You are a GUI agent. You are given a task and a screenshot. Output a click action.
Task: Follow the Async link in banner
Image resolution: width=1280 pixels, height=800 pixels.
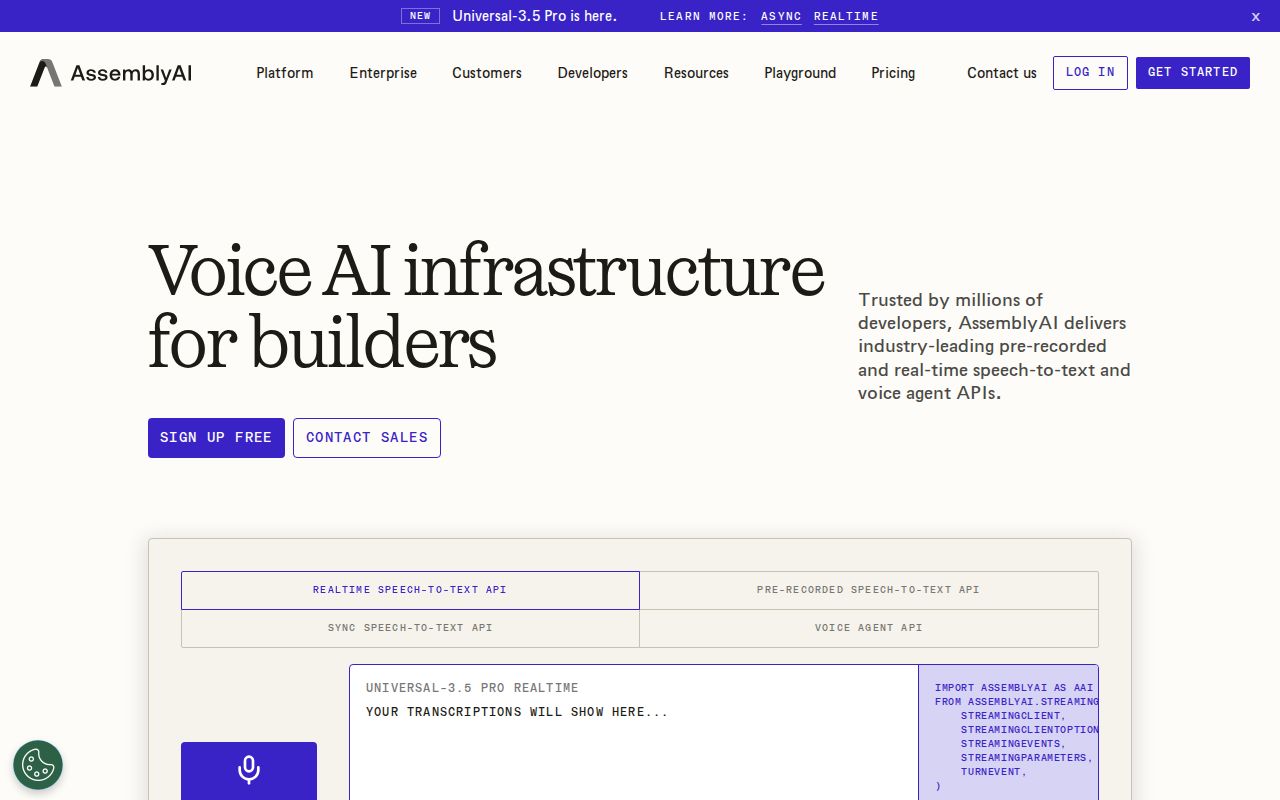click(x=781, y=17)
